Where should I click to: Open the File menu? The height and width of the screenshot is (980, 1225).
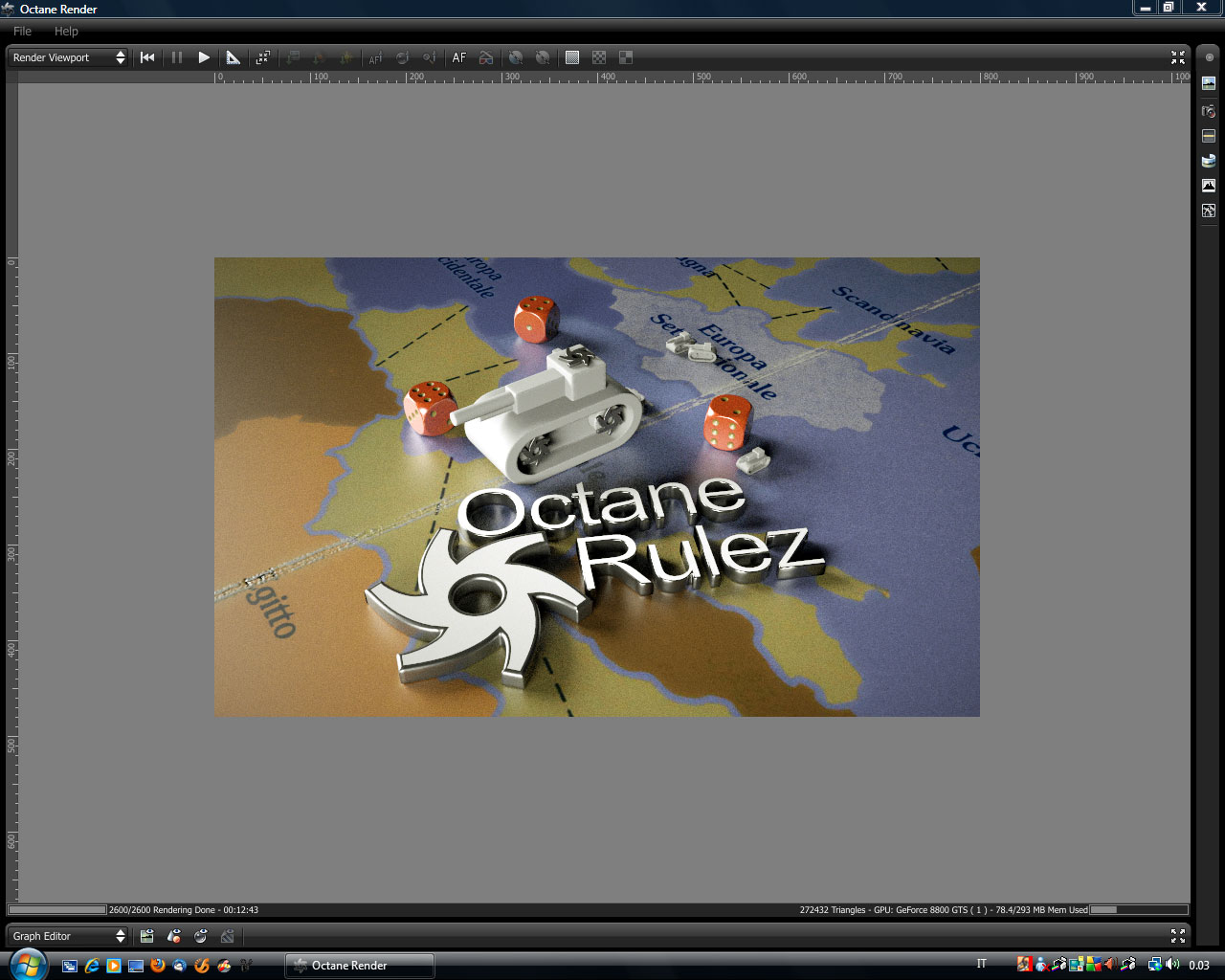click(x=22, y=32)
